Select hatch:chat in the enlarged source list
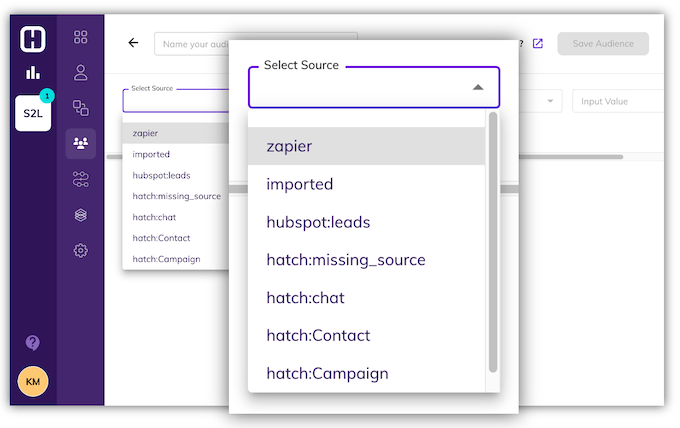 pos(306,297)
